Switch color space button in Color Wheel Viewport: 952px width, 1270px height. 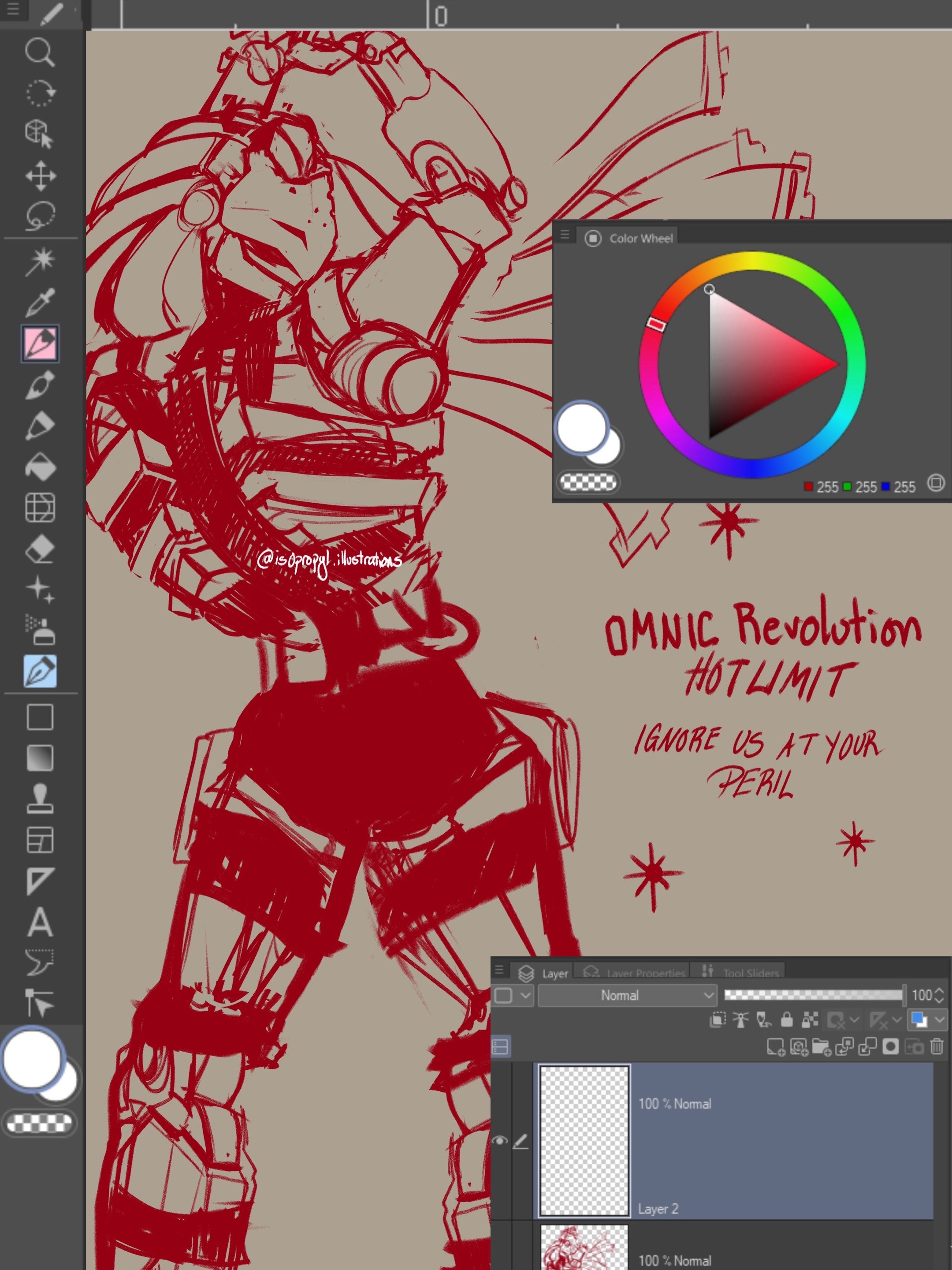click(935, 483)
